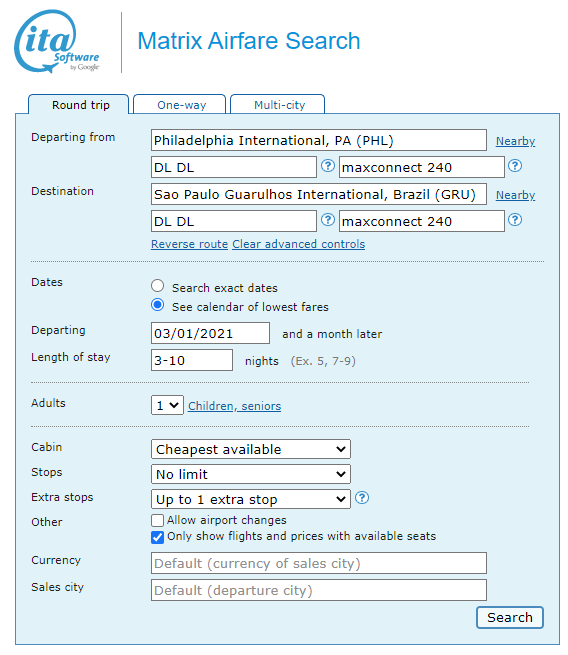Open help icon next to Extra stops

coord(362,498)
